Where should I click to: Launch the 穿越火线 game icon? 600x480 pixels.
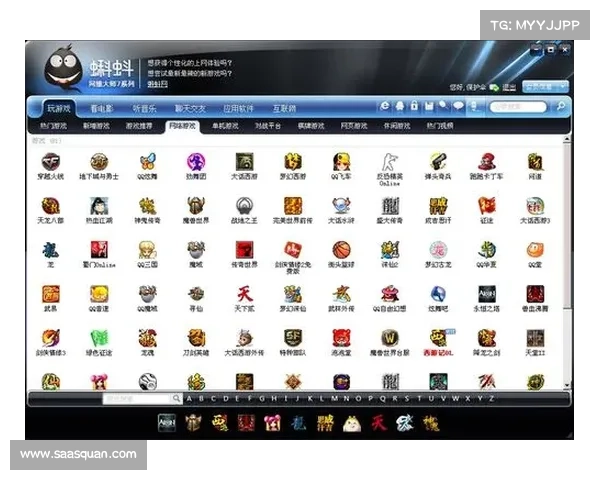[51, 162]
